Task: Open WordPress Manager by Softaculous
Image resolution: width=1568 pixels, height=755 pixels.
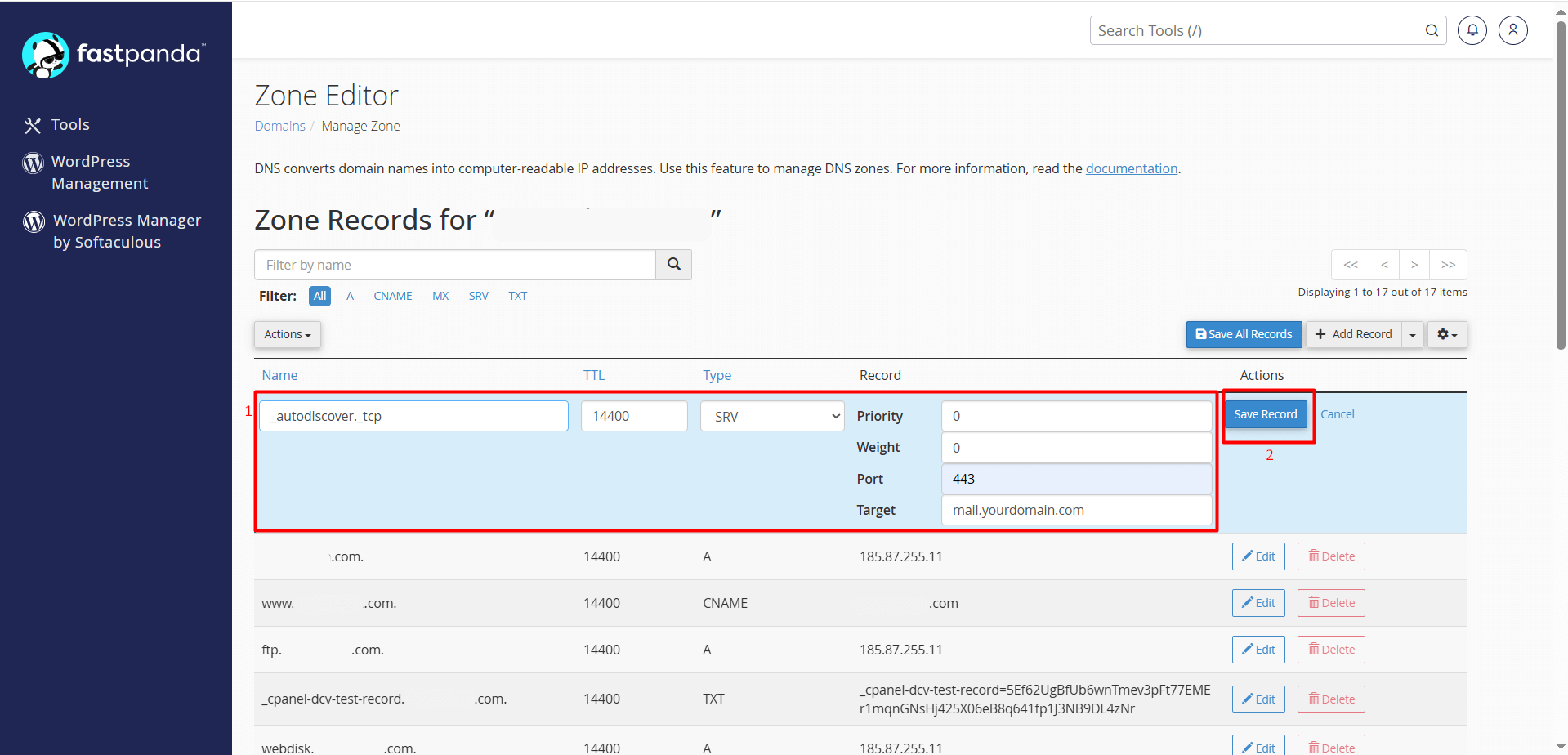Action: coord(127,231)
